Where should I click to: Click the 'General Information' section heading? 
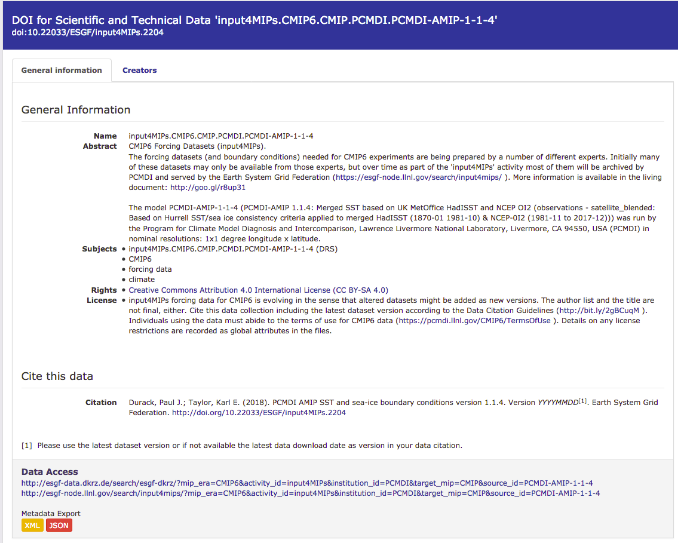pyautogui.click(x=76, y=110)
